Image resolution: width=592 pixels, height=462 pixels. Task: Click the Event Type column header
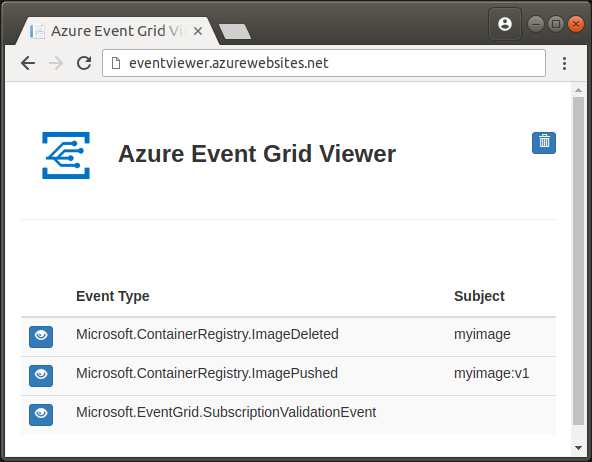click(x=113, y=296)
